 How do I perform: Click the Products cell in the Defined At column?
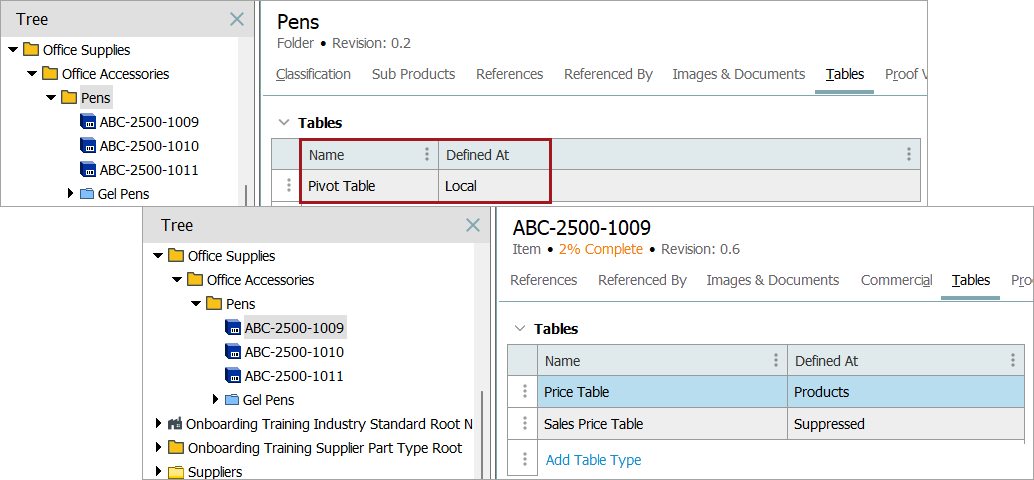tap(906, 392)
